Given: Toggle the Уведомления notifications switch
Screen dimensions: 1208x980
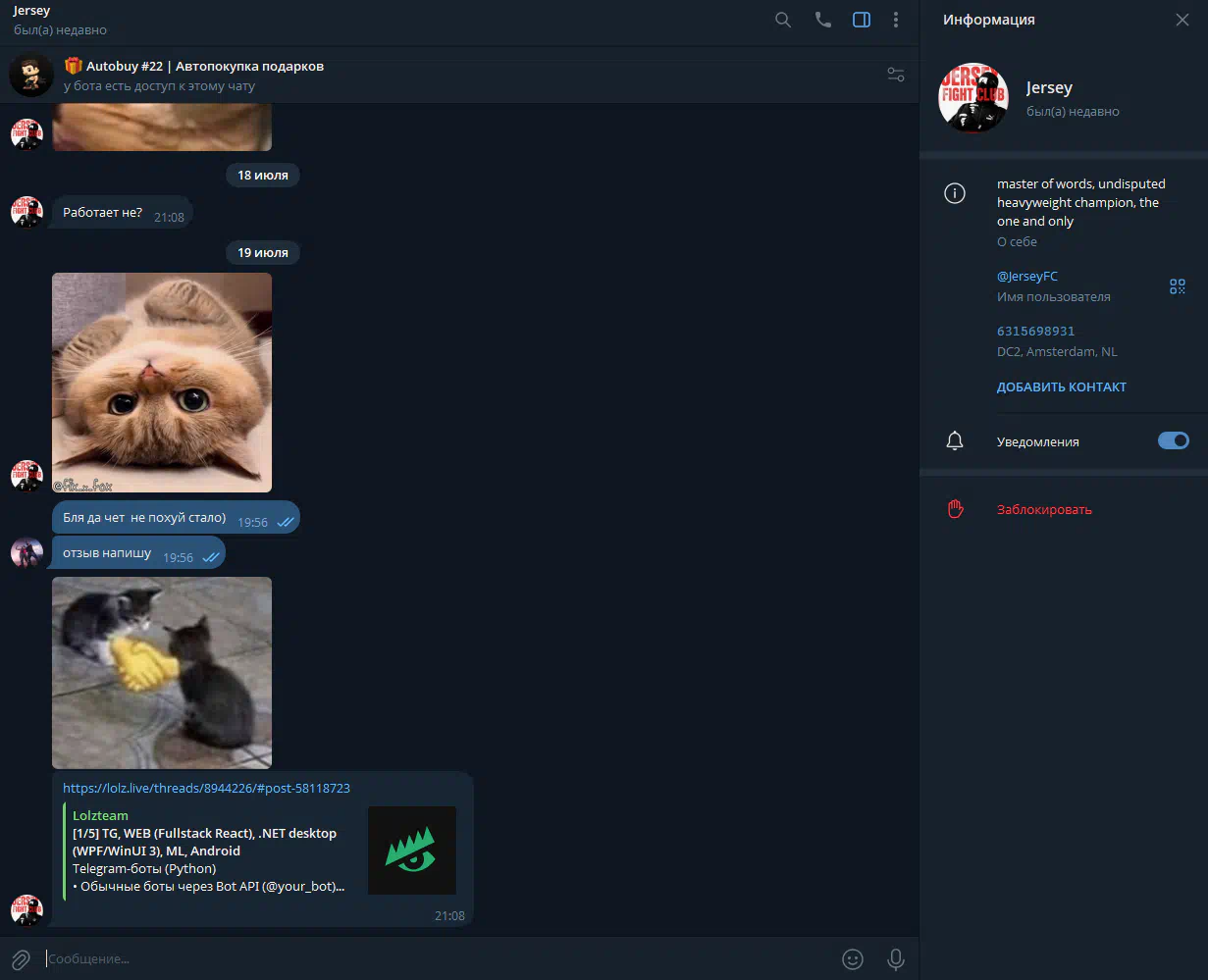Looking at the screenshot, I should point(1174,441).
